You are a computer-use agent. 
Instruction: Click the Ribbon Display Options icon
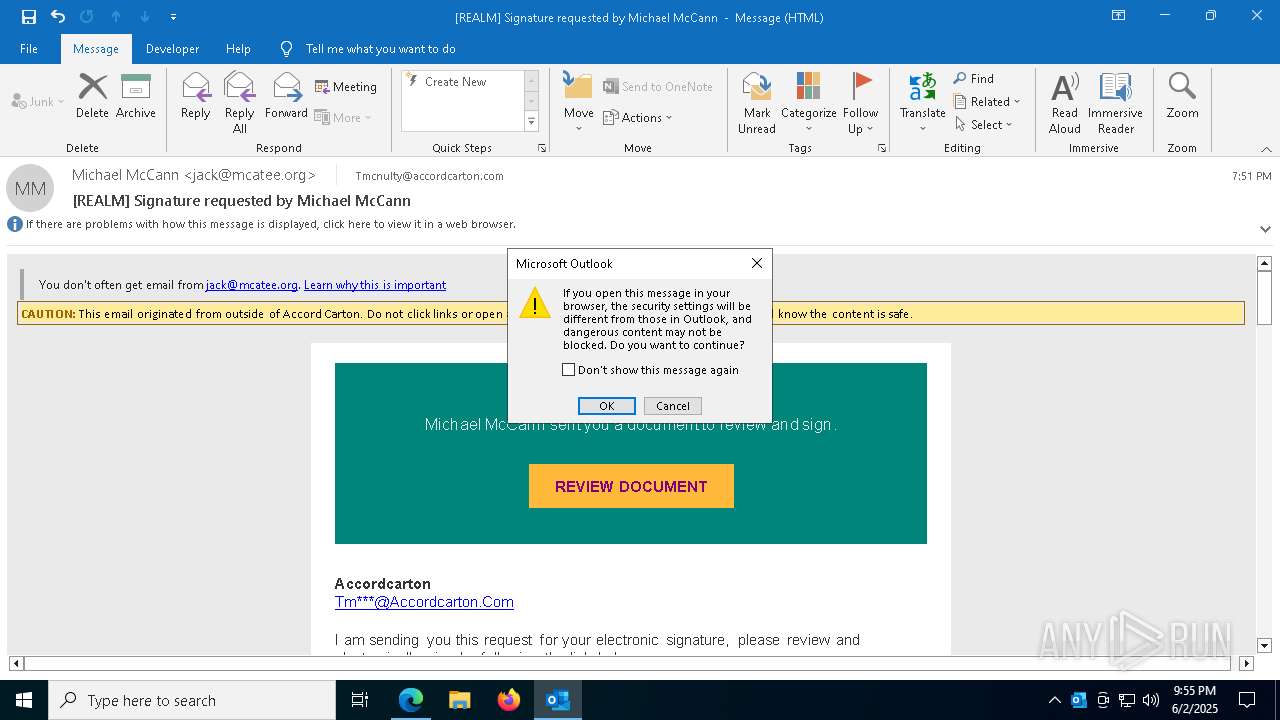point(1119,16)
